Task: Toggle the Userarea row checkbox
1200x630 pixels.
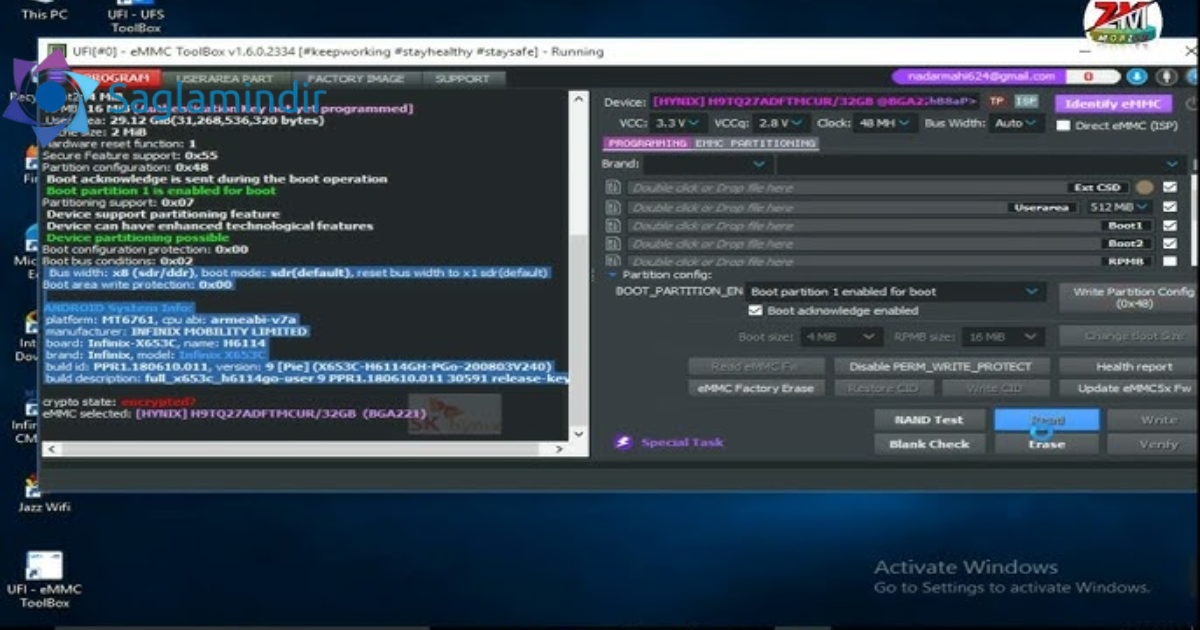Action: (x=1169, y=207)
